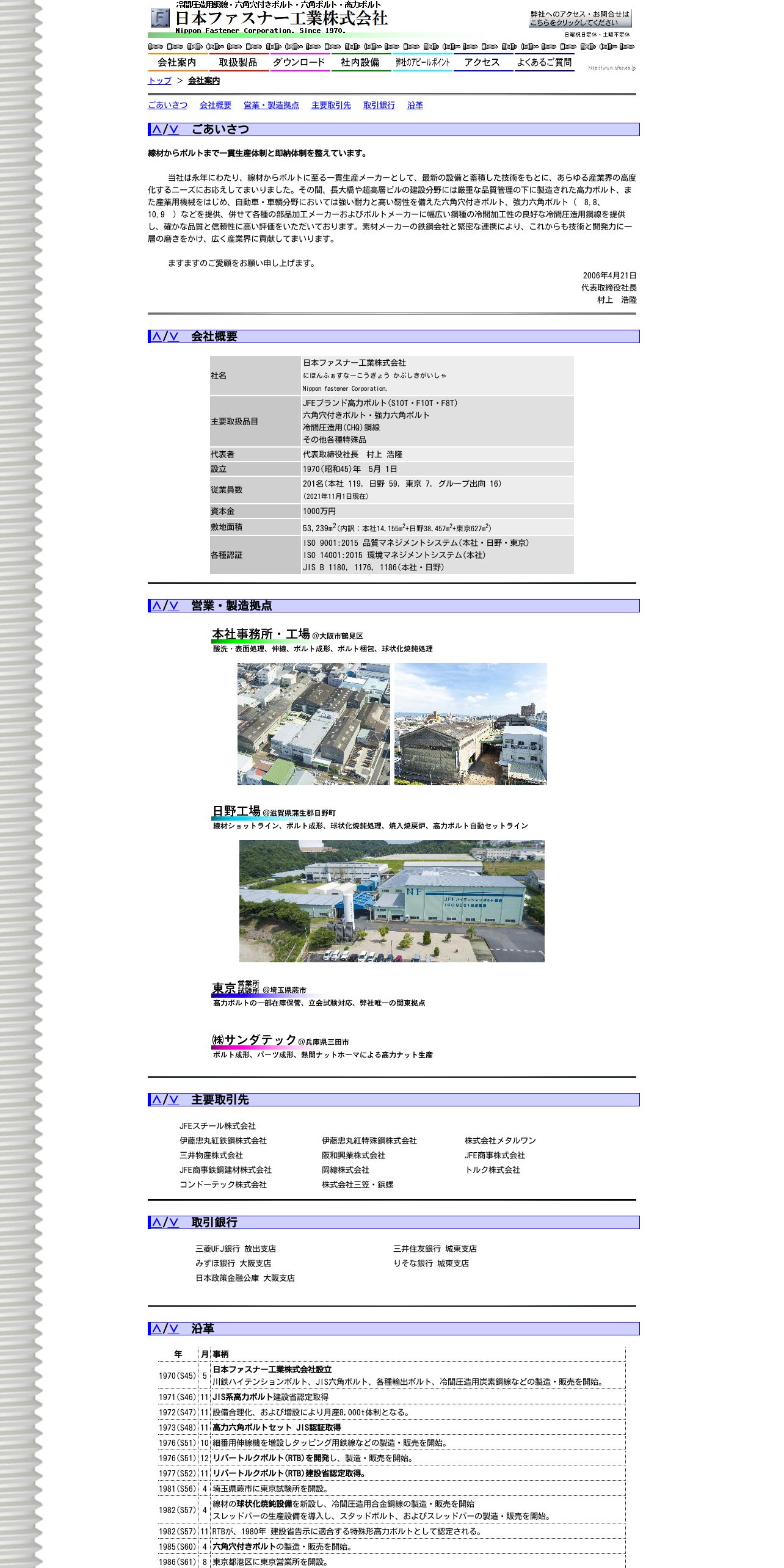784x1568 pixels.
Task: Click down arrow in 取引銀行 header
Action: pos(173,1222)
